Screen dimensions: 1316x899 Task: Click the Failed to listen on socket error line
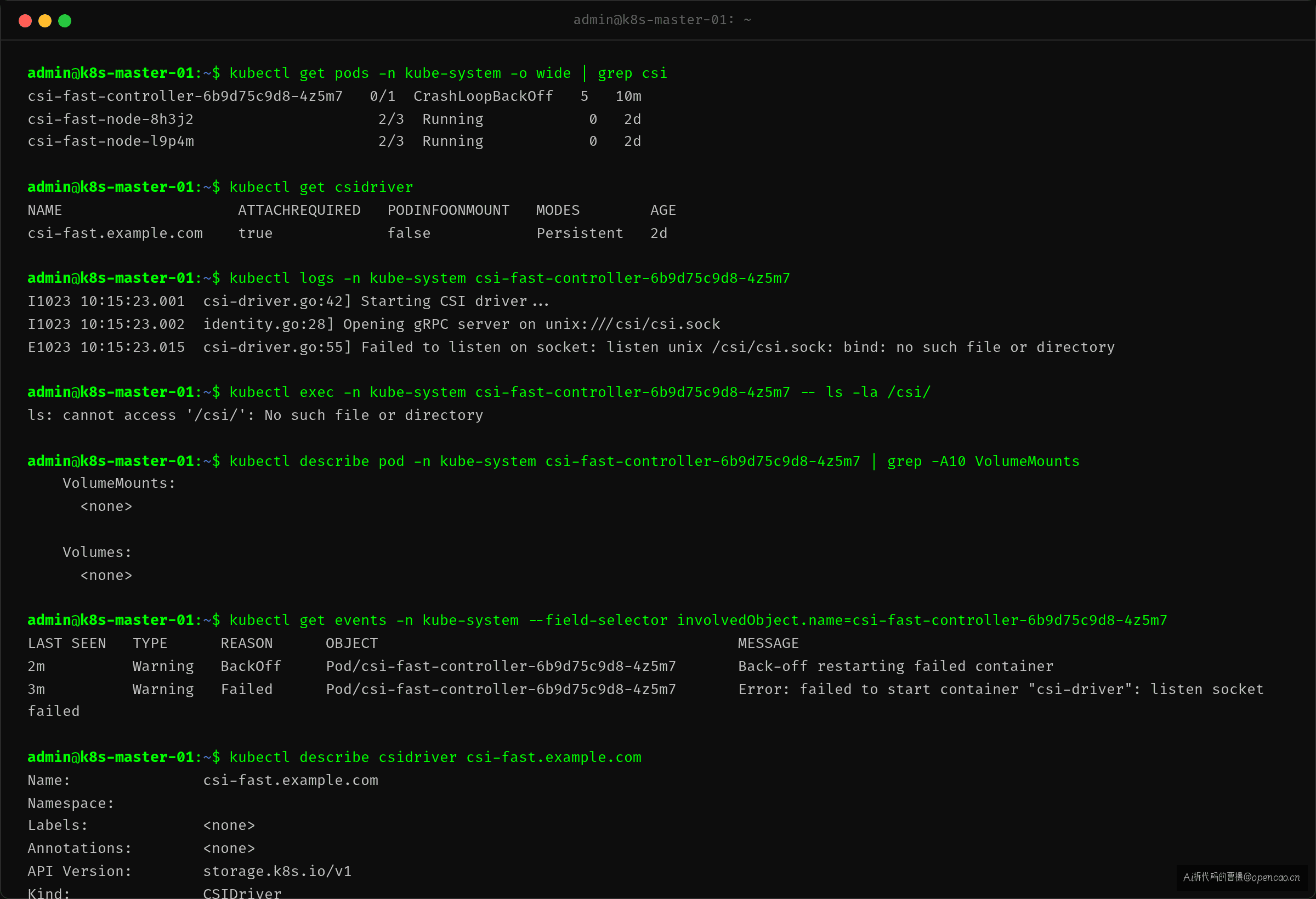click(571, 348)
